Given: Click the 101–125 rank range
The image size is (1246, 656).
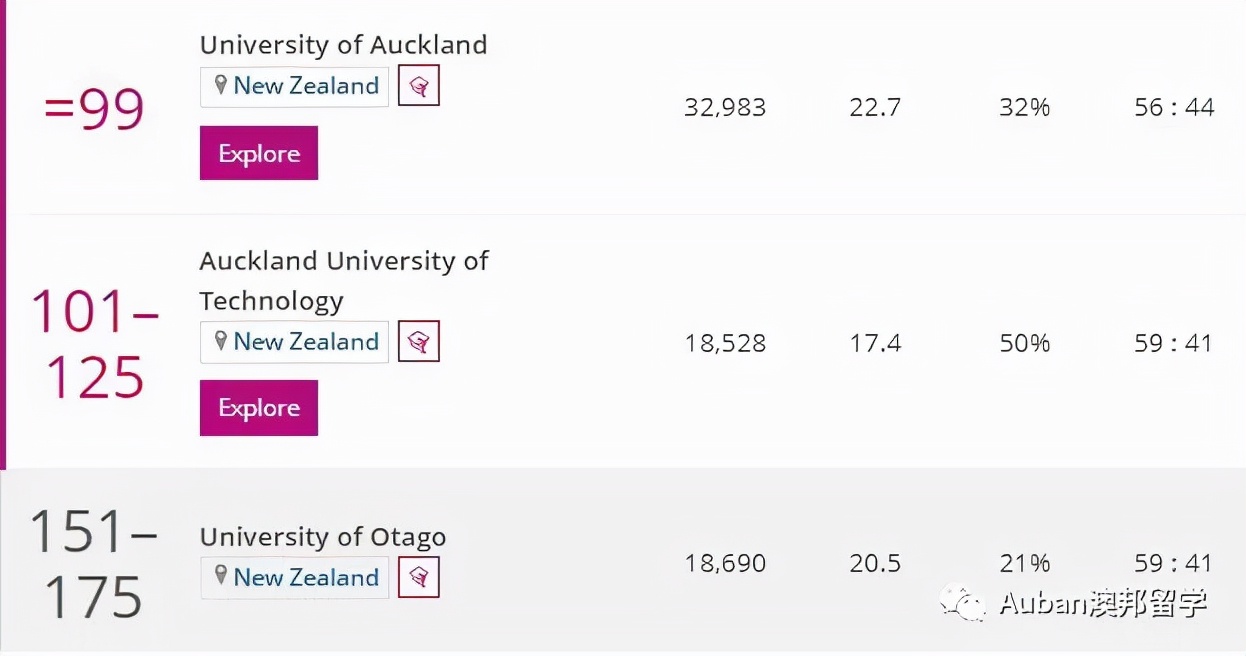Looking at the screenshot, I should point(95,343).
